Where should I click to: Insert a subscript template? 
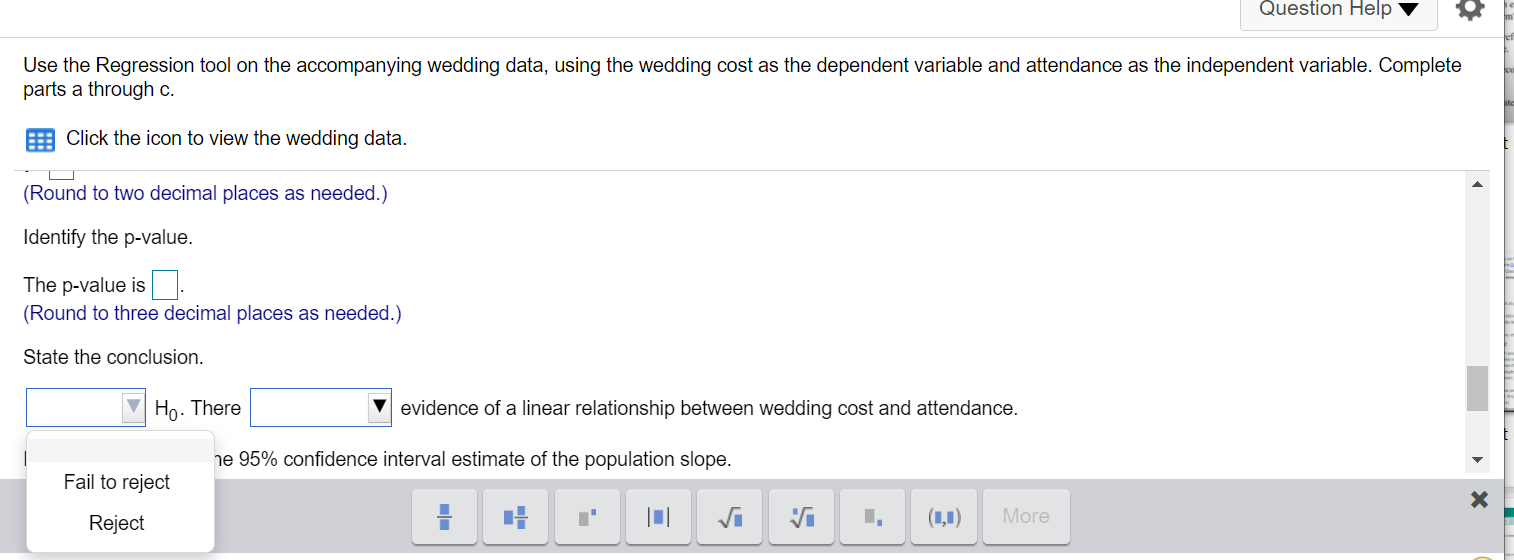(872, 516)
